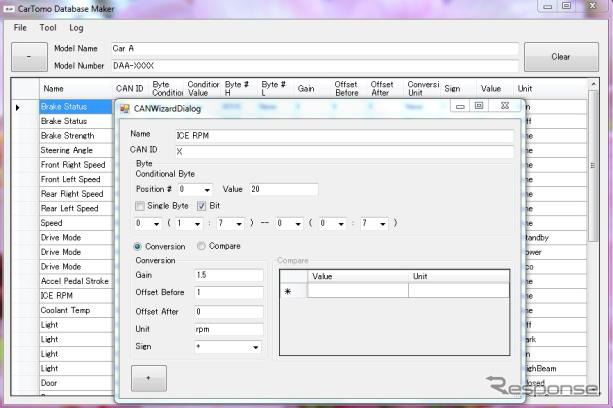This screenshot has width=613, height=408.
Task: Click the row selector arrow for Brake Status
Action: pyautogui.click(x=18, y=107)
